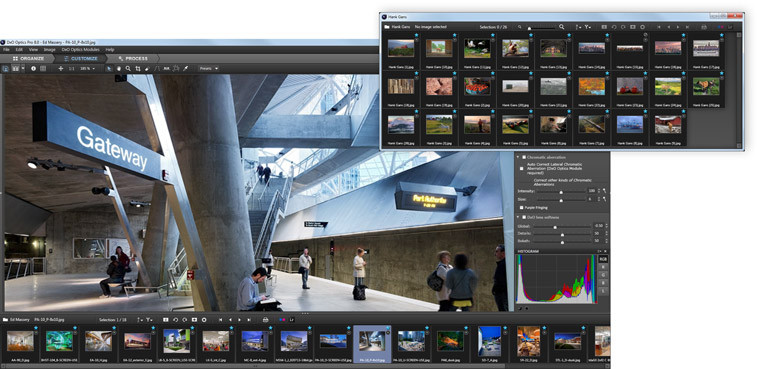Open filter dropdown in main filmstrip bar
Image resolution: width=757 pixels, height=369 pixels.
149,320
